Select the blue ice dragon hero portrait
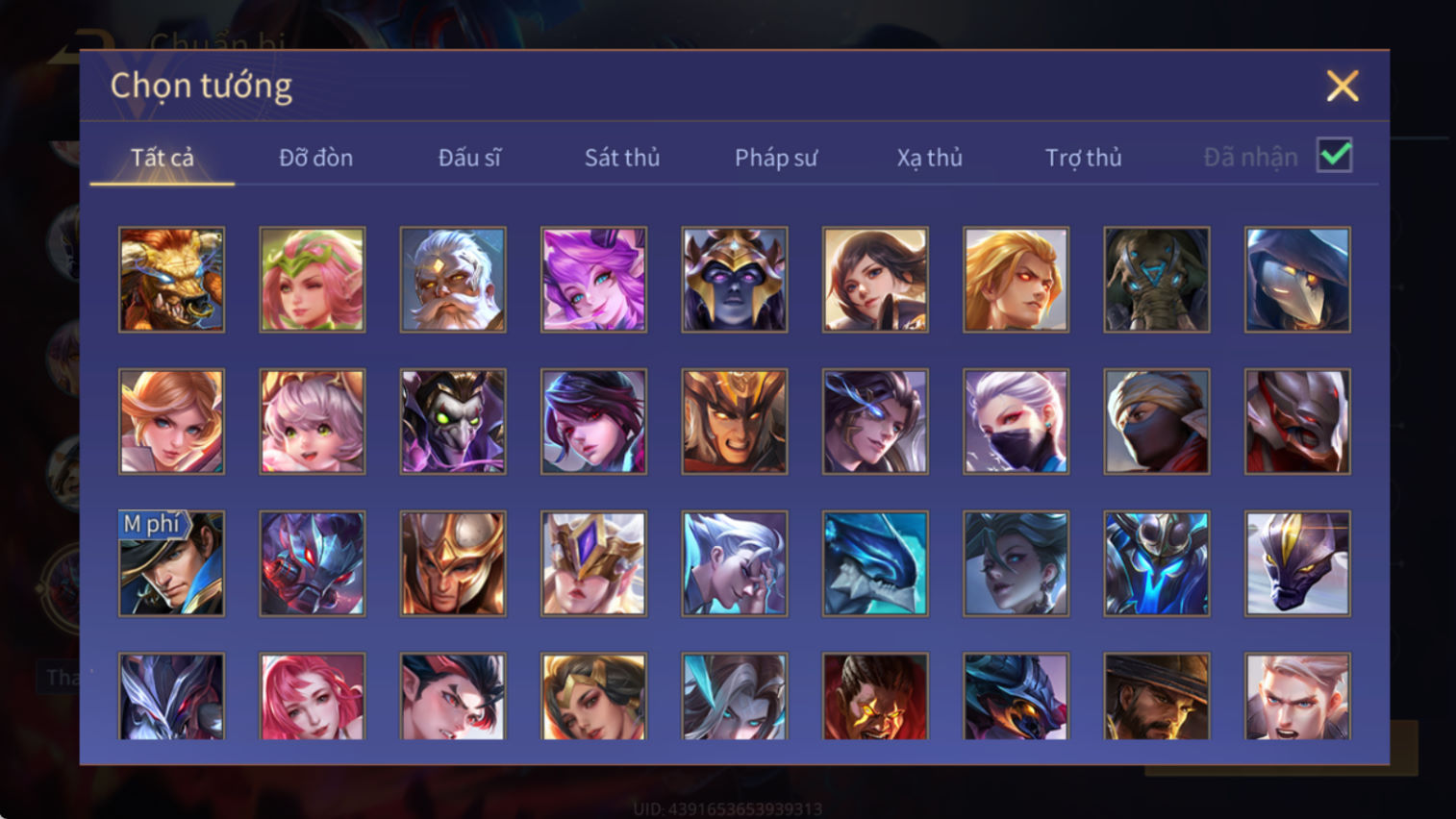Viewport: 1456px width, 819px height. click(x=875, y=563)
